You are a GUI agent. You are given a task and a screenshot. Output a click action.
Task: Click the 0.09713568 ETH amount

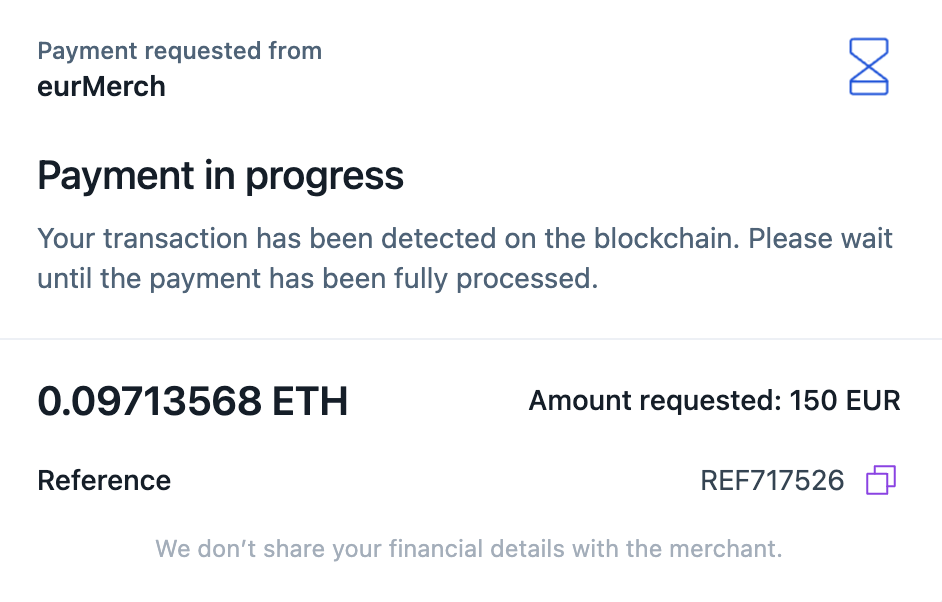pos(192,401)
